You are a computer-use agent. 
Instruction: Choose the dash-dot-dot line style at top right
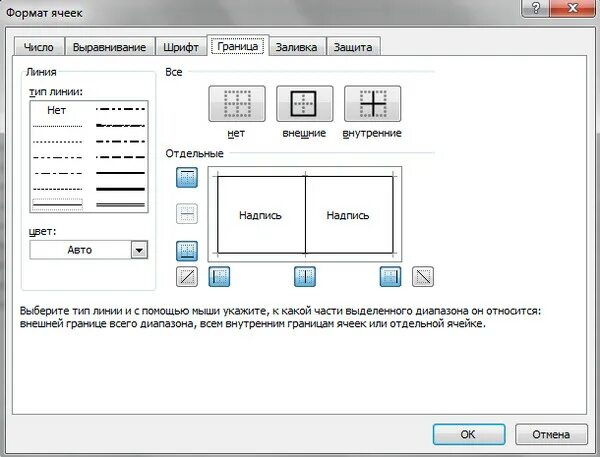tap(121, 109)
